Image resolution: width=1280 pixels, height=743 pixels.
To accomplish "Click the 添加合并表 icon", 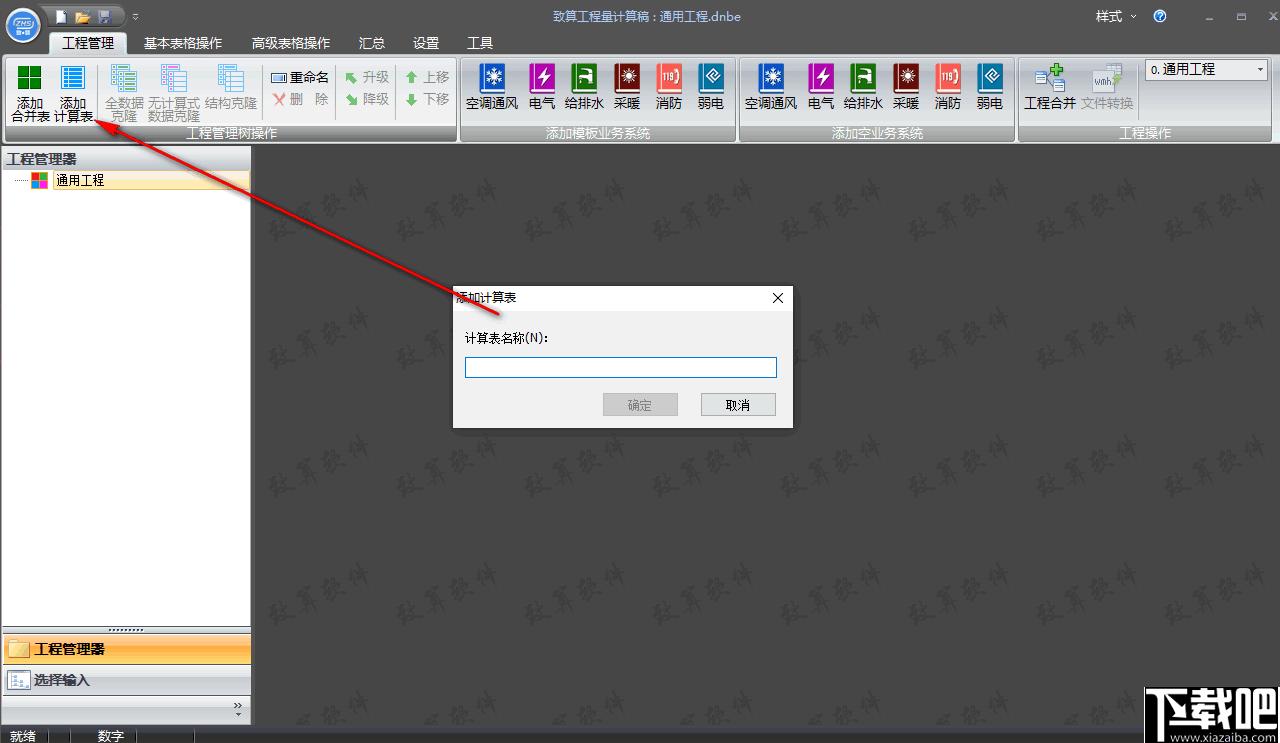I will tap(30, 78).
